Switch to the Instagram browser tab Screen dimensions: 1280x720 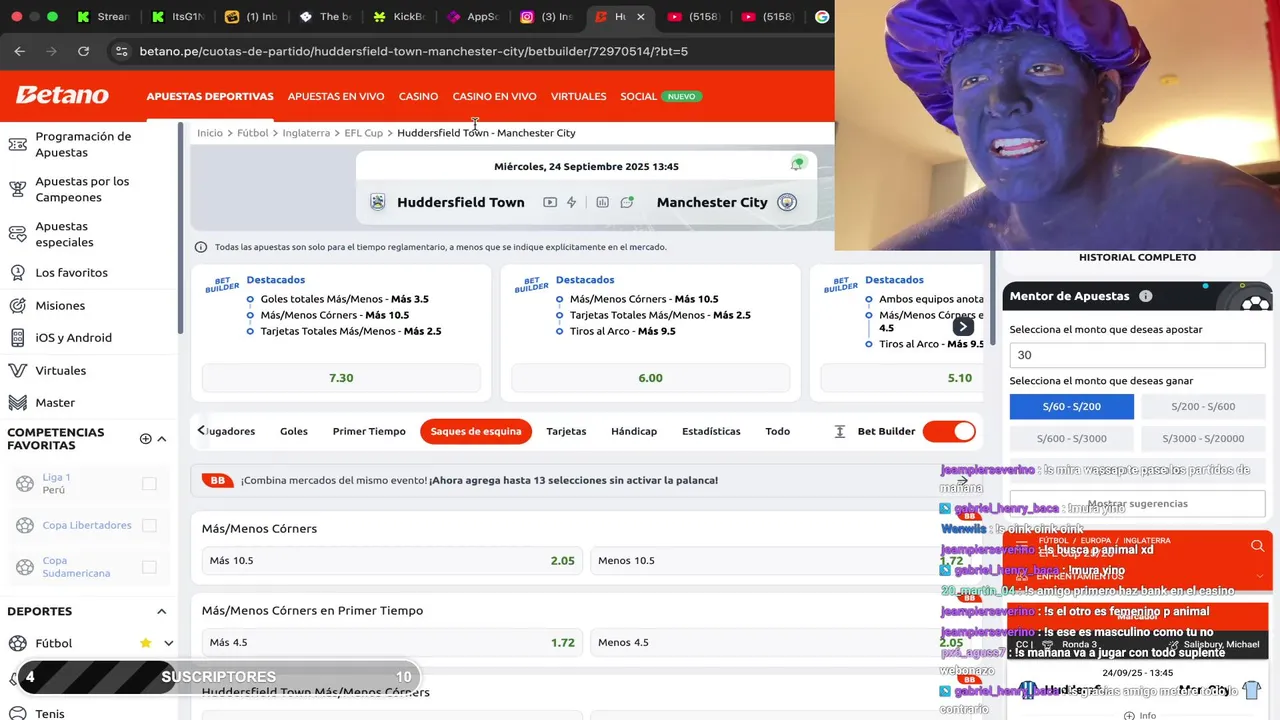click(x=547, y=17)
